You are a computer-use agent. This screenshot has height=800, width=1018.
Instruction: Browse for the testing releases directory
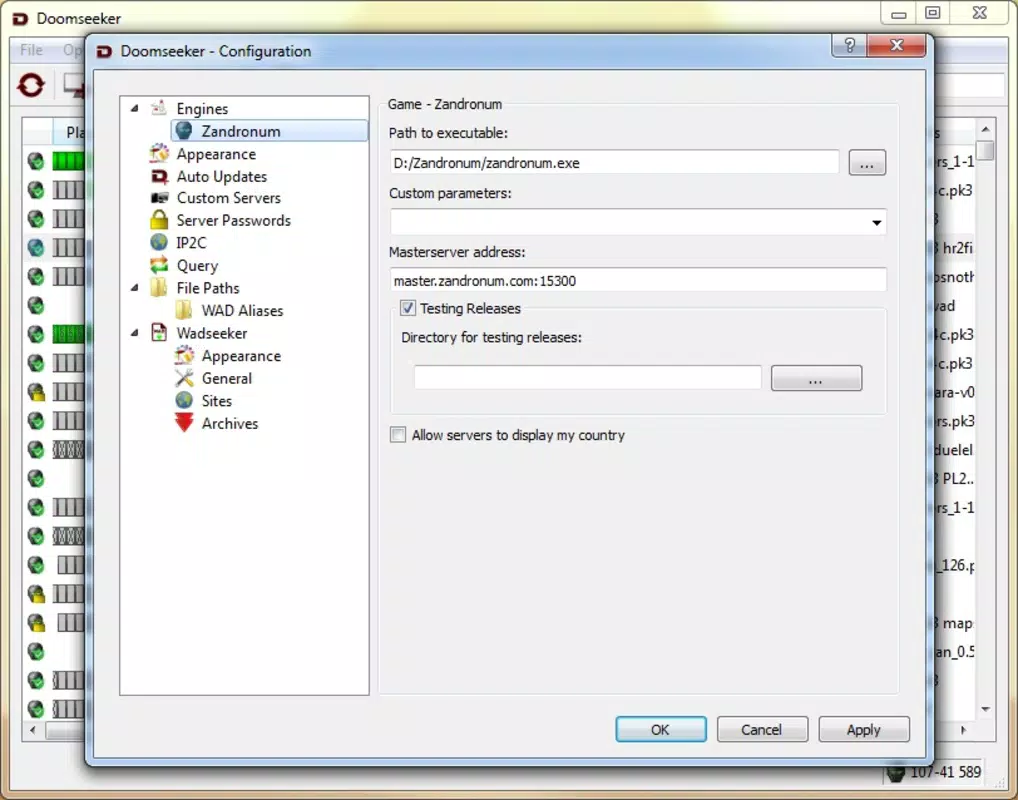point(816,378)
